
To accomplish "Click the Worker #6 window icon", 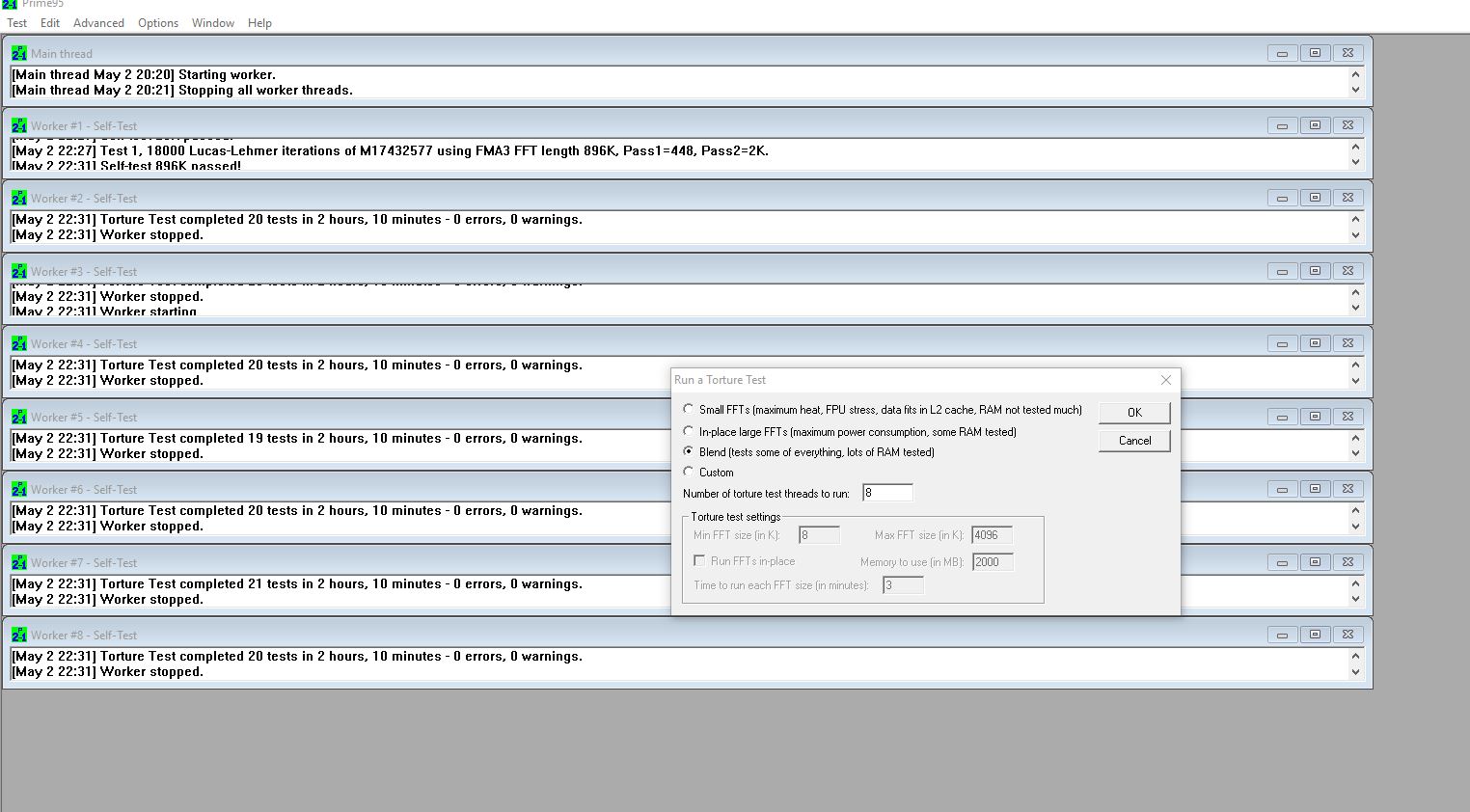I will tap(19, 489).
